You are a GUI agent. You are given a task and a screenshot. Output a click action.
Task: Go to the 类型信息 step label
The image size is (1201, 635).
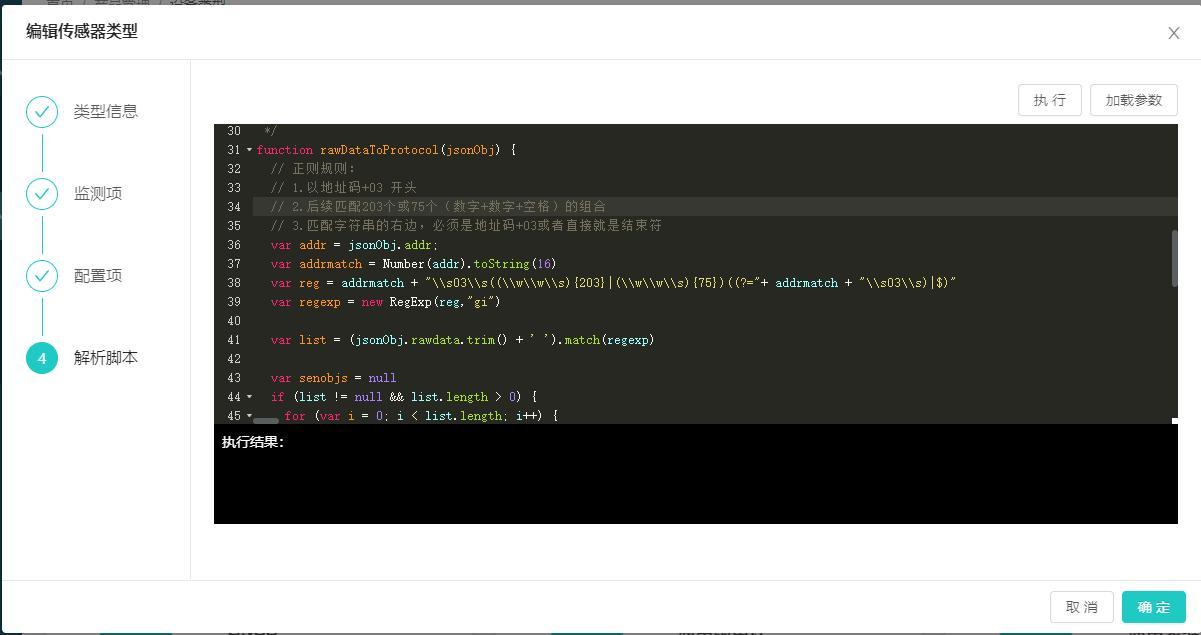105,112
